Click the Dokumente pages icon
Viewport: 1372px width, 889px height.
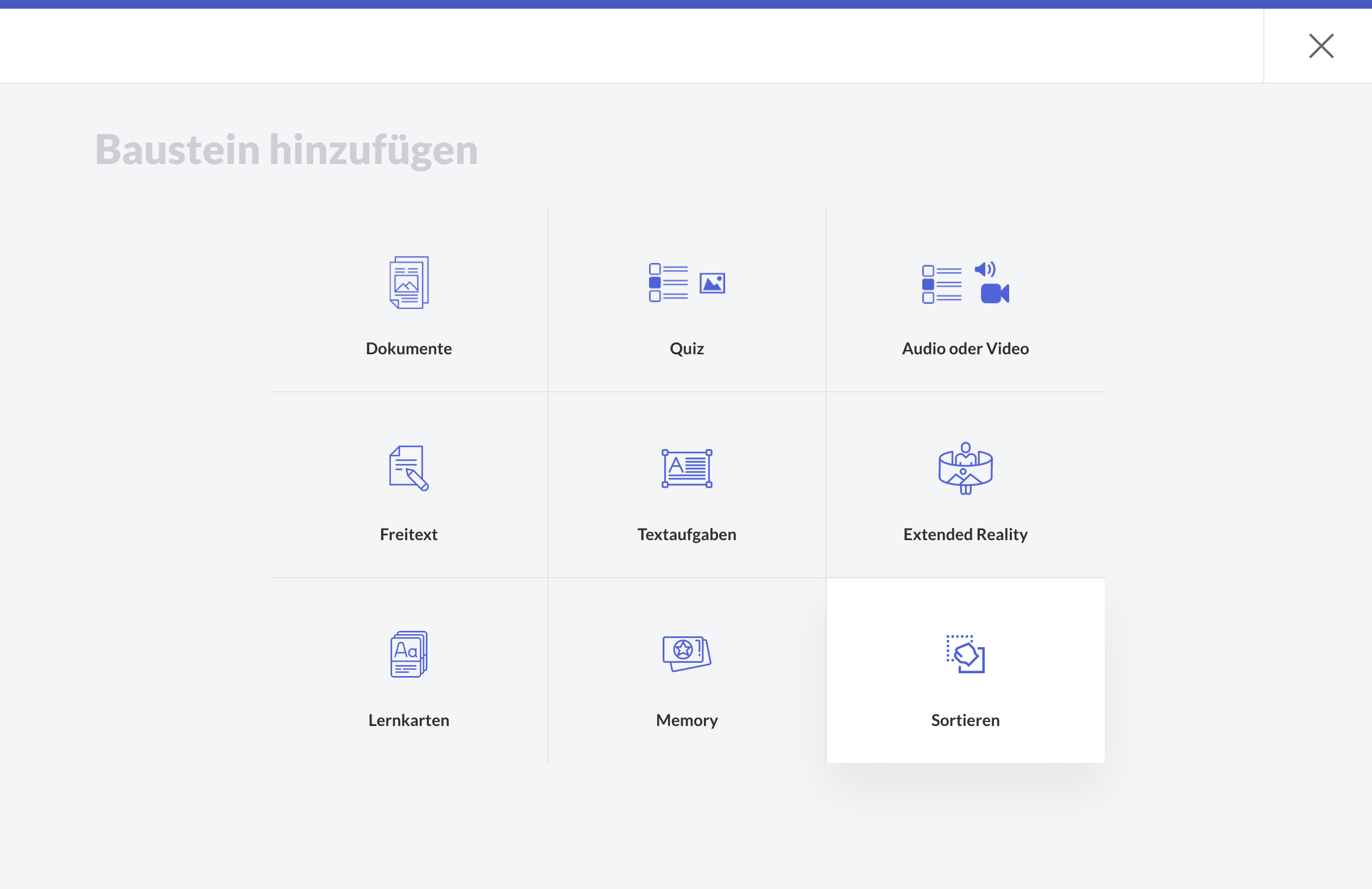pyautogui.click(x=408, y=283)
